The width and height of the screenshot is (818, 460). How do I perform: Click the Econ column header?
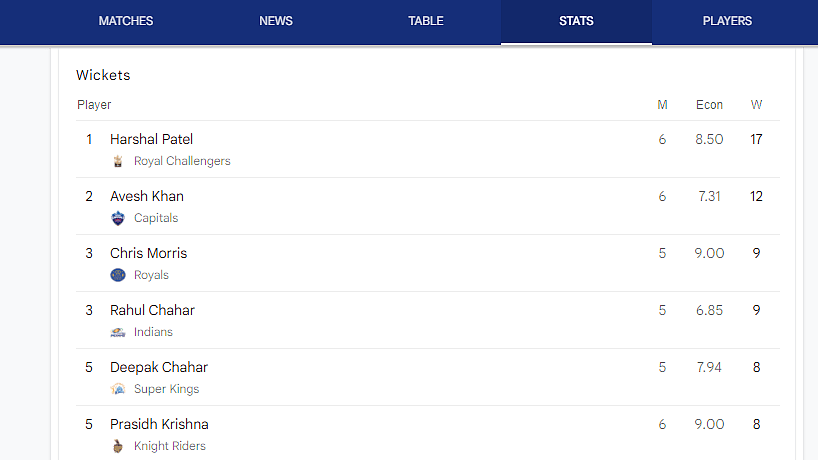tap(709, 105)
